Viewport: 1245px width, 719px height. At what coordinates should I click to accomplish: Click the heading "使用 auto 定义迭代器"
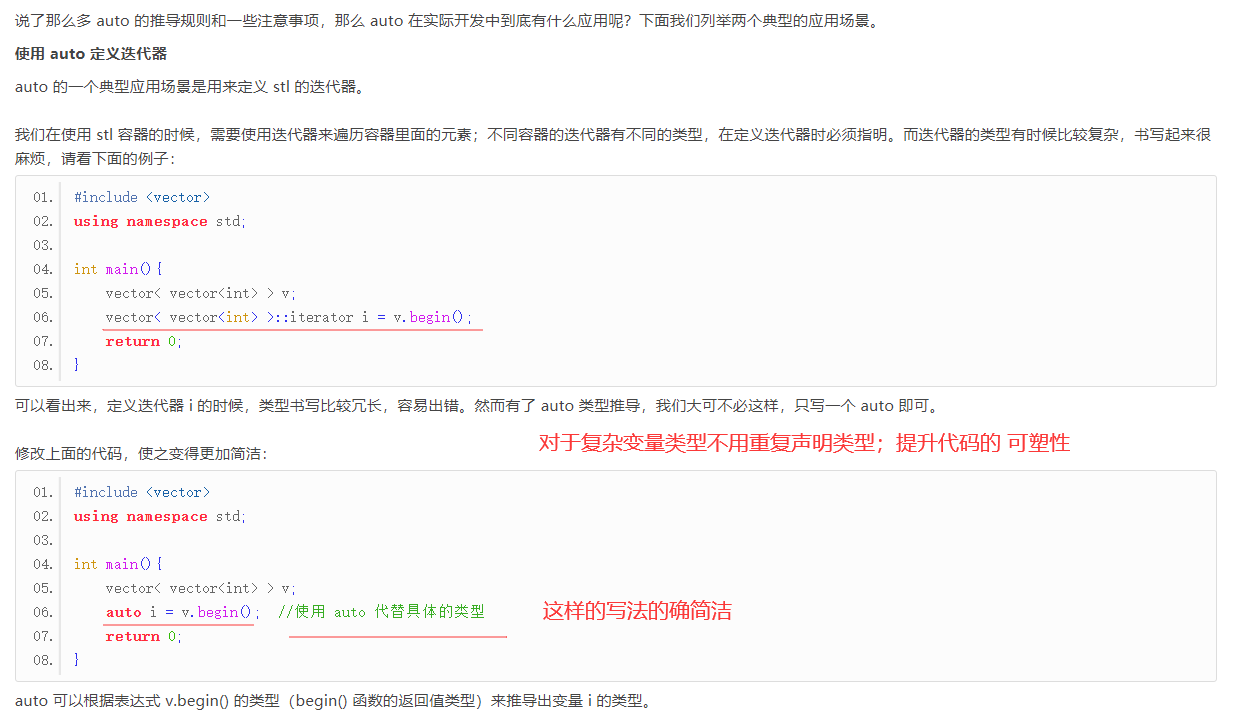(x=91, y=54)
